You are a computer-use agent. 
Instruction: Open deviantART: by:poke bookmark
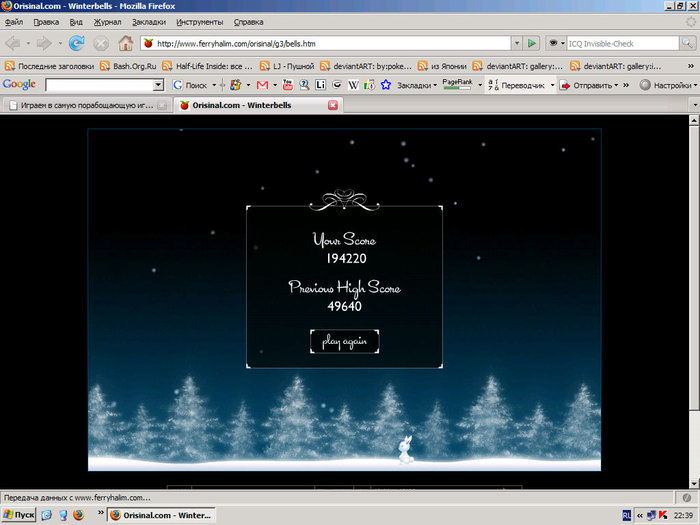(x=366, y=66)
